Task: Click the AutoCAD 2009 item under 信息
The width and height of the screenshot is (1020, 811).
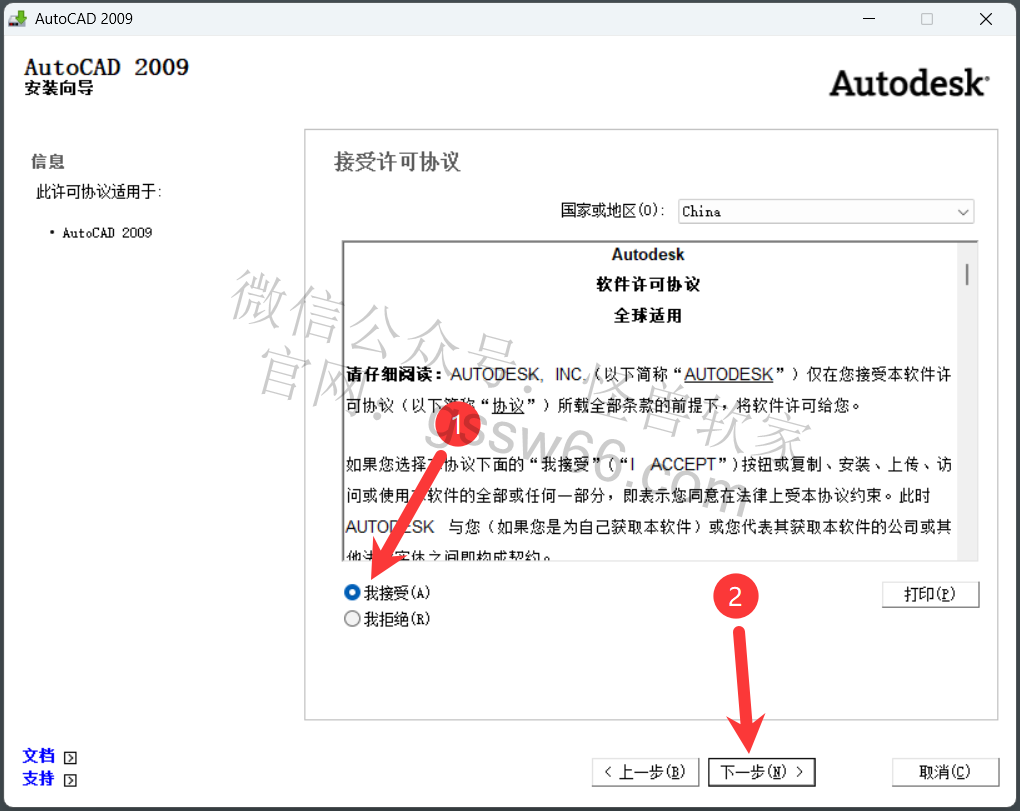Action: tap(107, 233)
